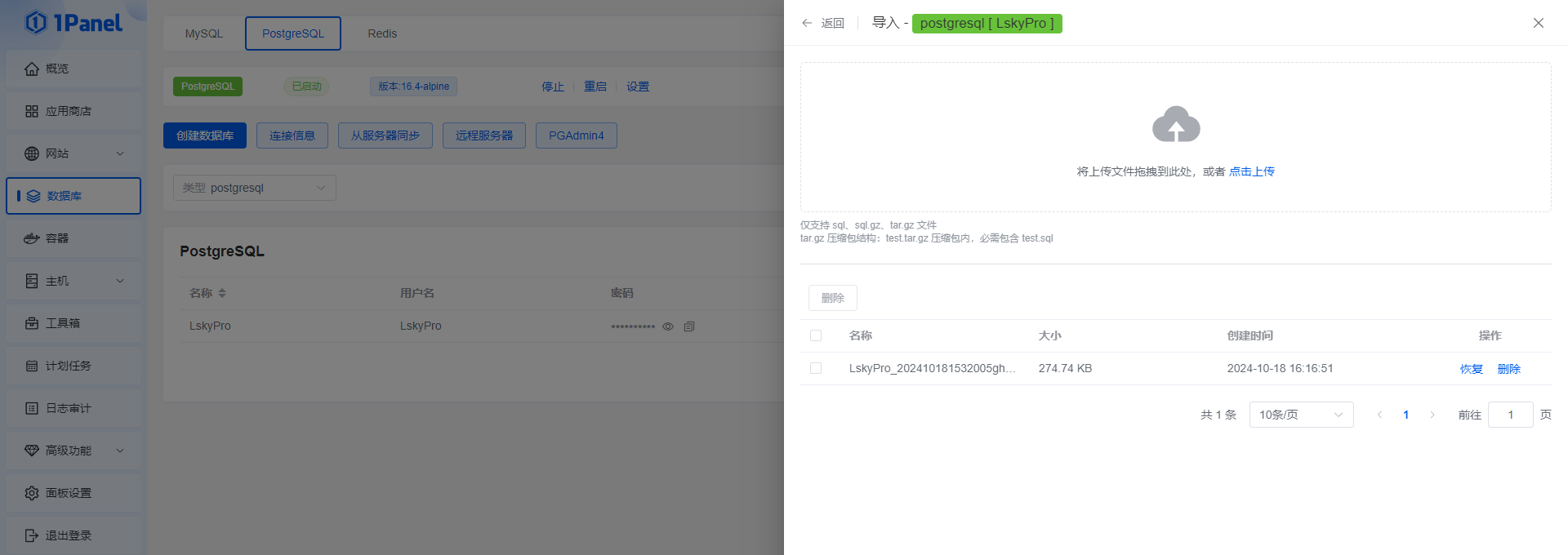Screen dimensions: 1568x555
Task: Open 工具箱 toolbox icon
Action: point(32,323)
